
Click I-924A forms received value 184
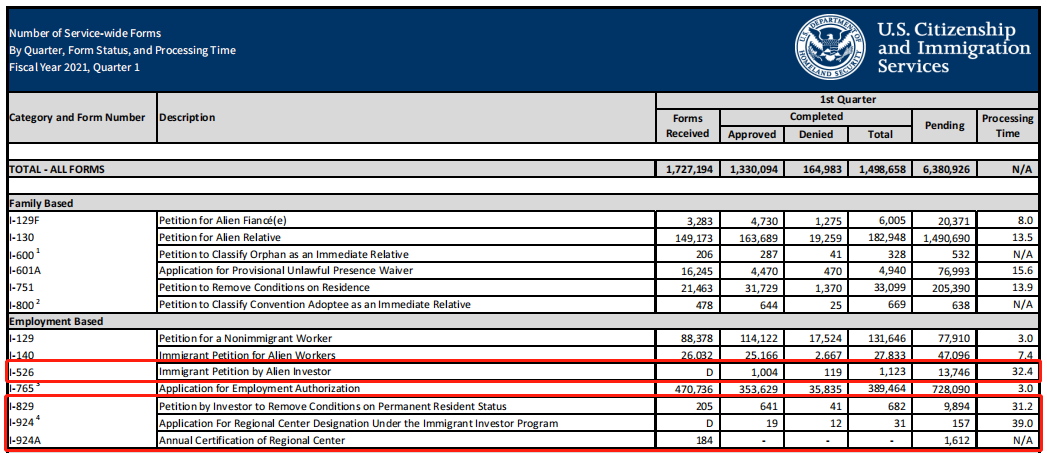[702, 440]
